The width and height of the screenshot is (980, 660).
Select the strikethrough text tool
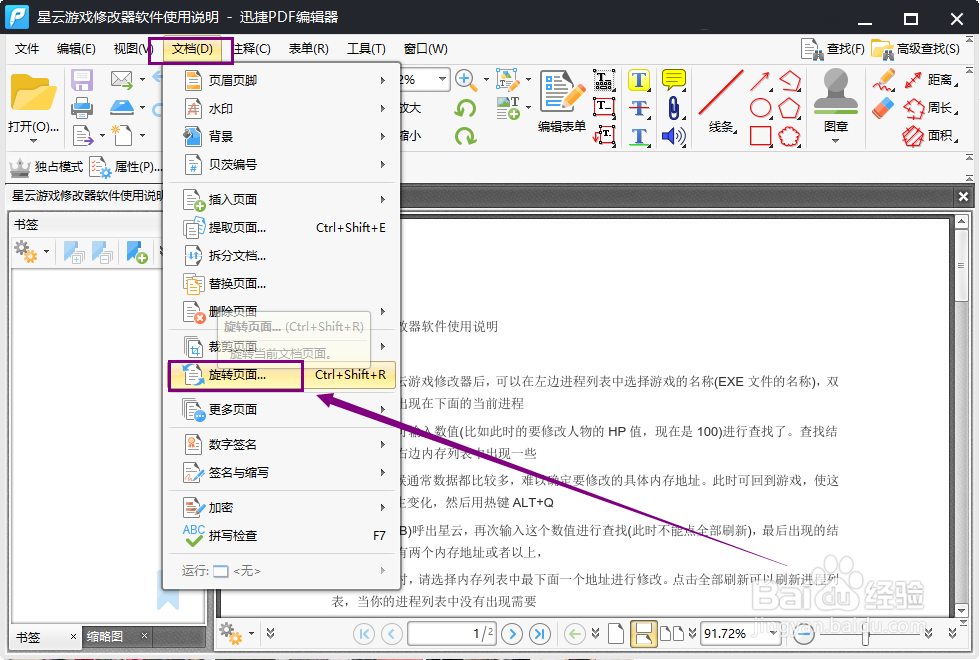click(x=639, y=108)
